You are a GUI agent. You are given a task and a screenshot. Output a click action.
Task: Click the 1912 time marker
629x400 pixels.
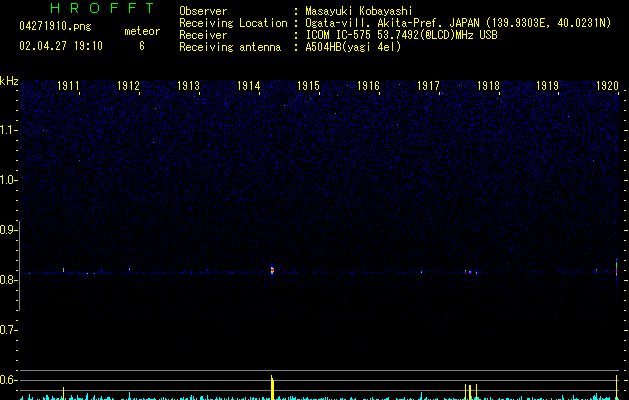click(x=128, y=86)
